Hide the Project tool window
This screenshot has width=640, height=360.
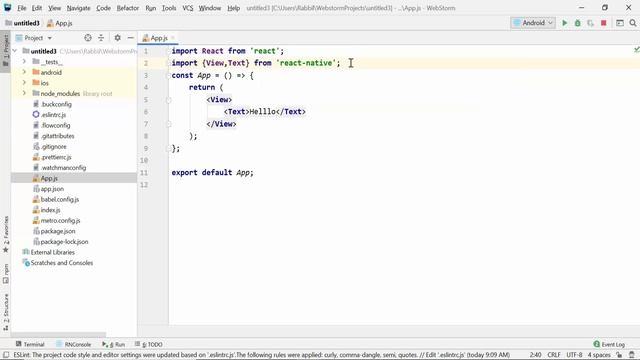coord(131,38)
